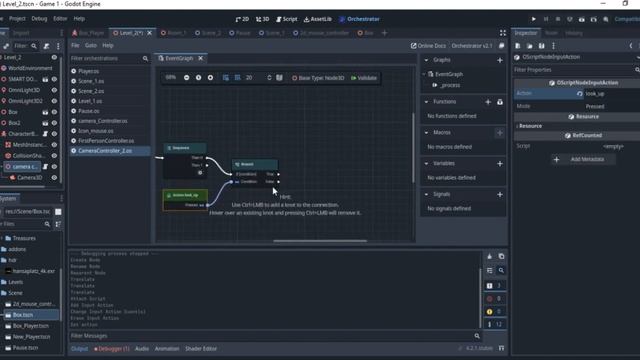The height and width of the screenshot is (360, 640).
Task: Switch to the Node tab beside Inspector
Action: point(551,33)
